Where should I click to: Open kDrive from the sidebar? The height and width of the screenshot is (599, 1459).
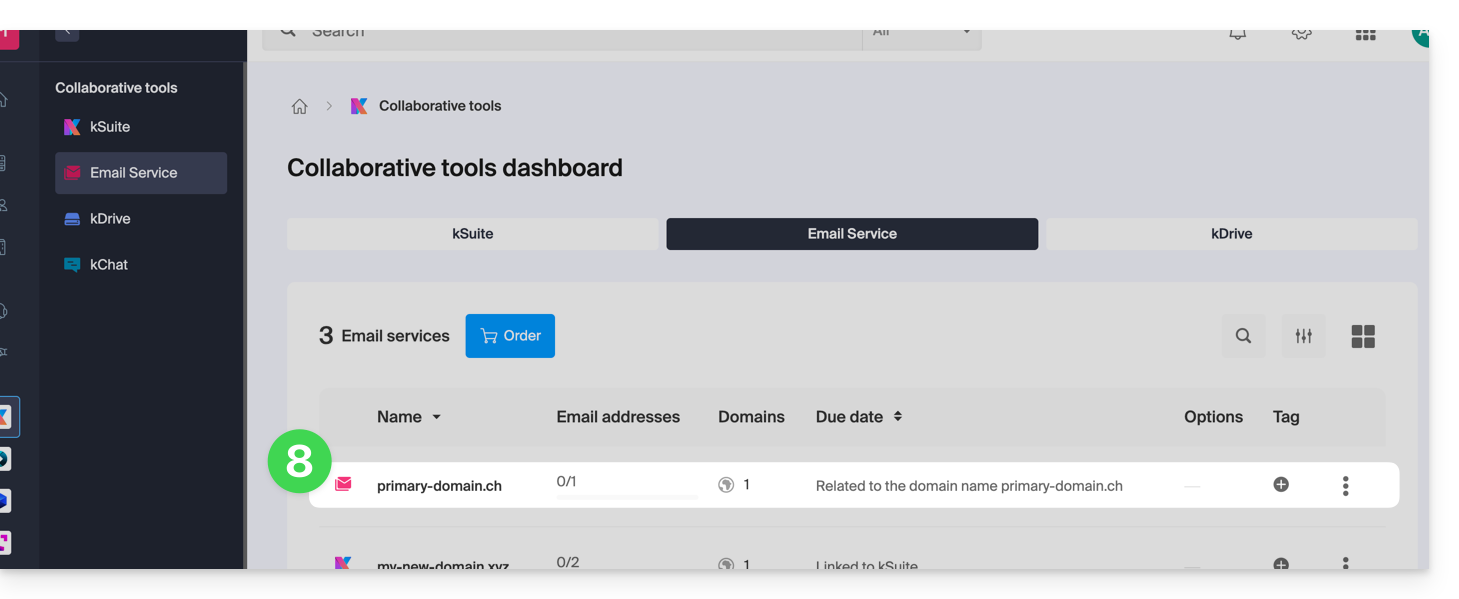click(x=109, y=219)
